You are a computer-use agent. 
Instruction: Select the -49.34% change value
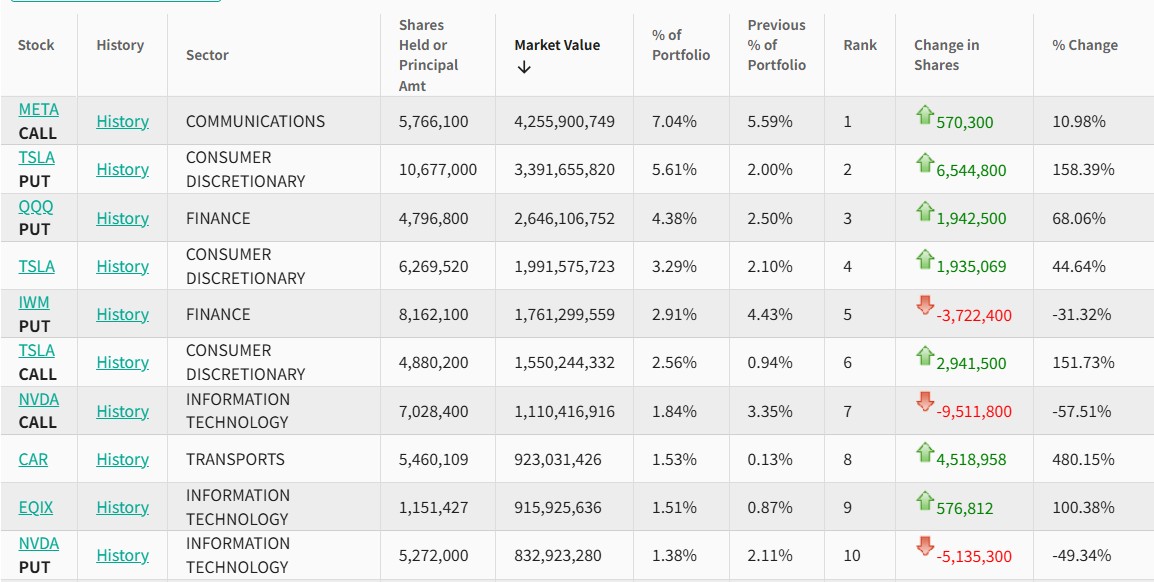(x=1082, y=556)
